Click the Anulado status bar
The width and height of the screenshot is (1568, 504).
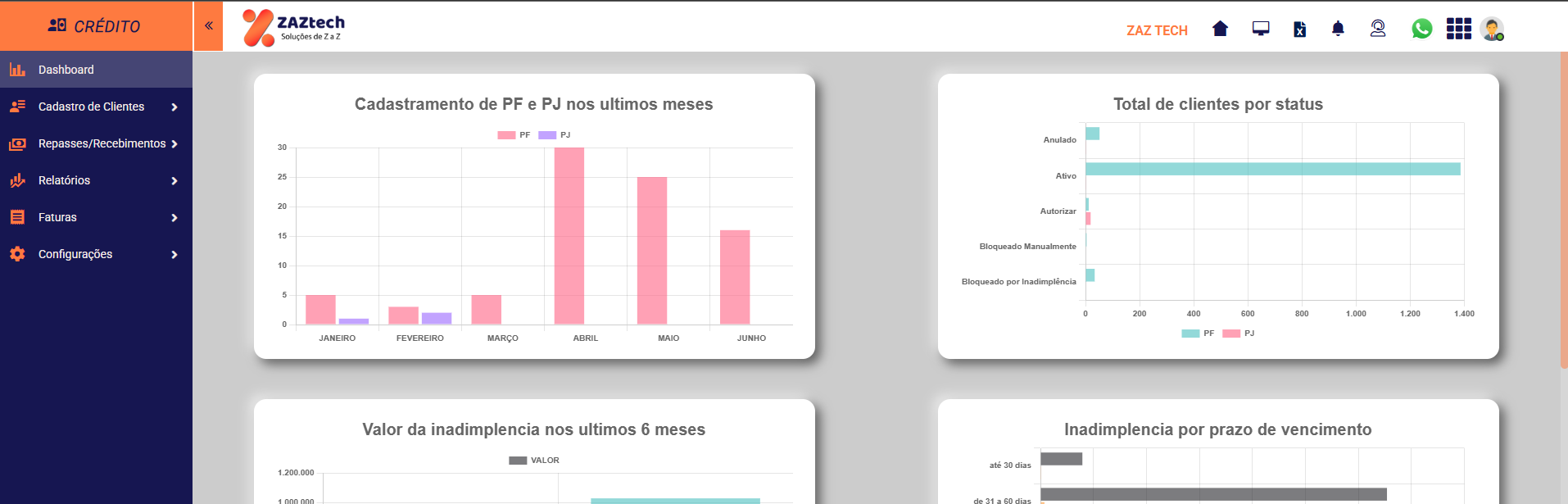click(1092, 134)
